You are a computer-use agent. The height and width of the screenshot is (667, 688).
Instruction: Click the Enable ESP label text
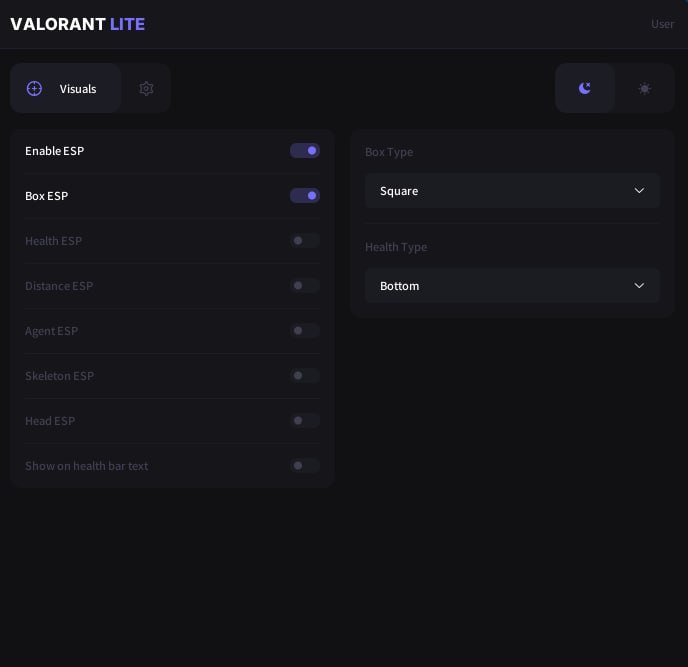tap(54, 151)
